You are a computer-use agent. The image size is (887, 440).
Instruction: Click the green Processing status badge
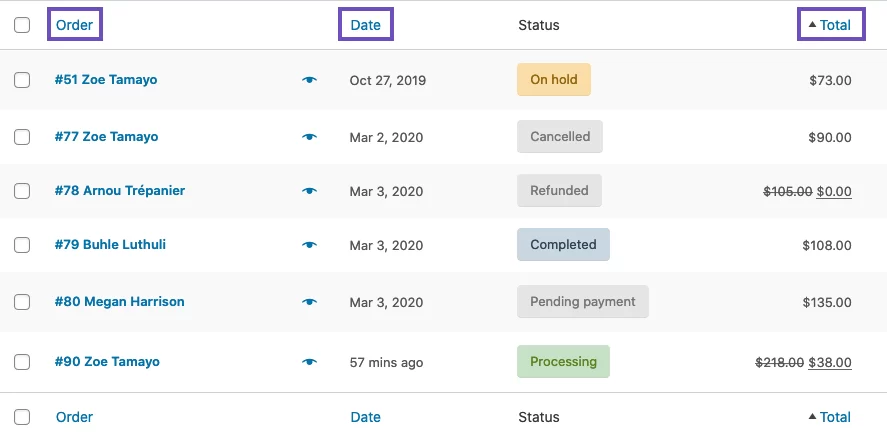coord(563,362)
